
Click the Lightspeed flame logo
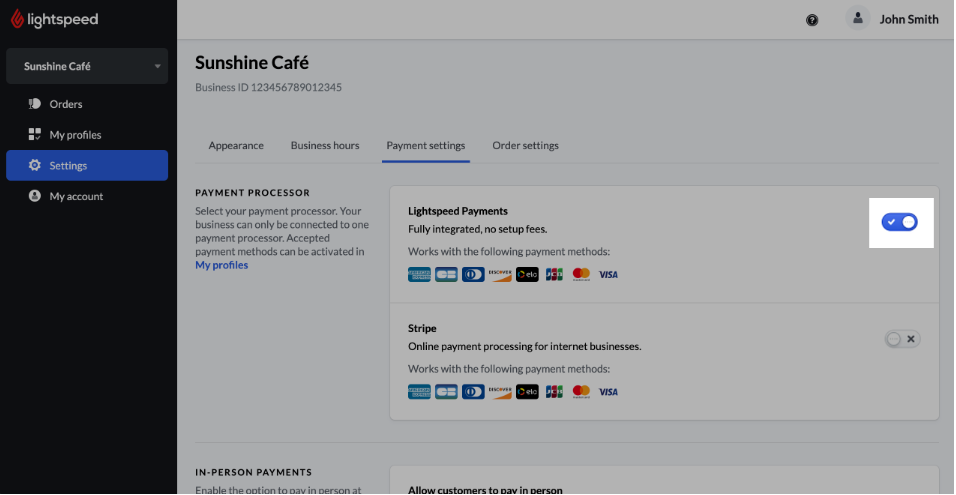tap(18, 19)
